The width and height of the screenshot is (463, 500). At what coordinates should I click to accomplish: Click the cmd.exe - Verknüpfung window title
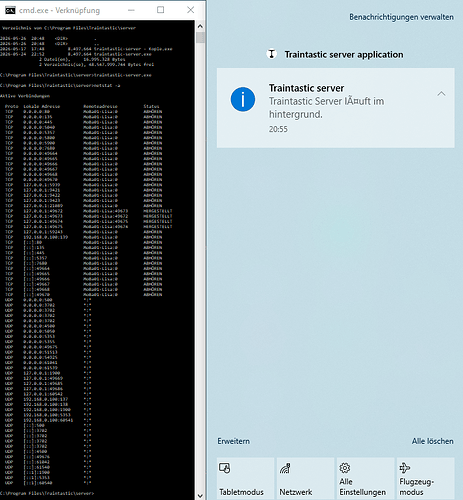click(59, 10)
